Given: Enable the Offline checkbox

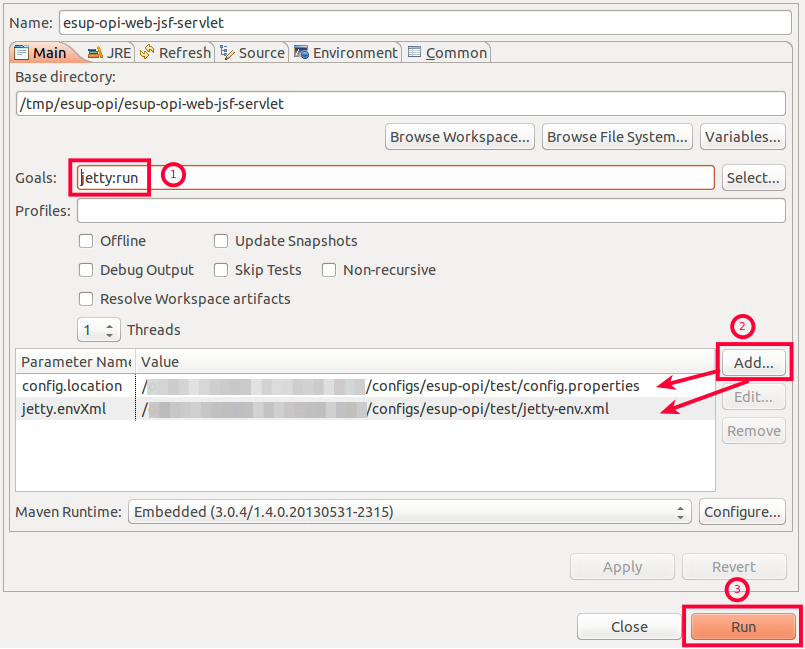Looking at the screenshot, I should [x=86, y=241].
